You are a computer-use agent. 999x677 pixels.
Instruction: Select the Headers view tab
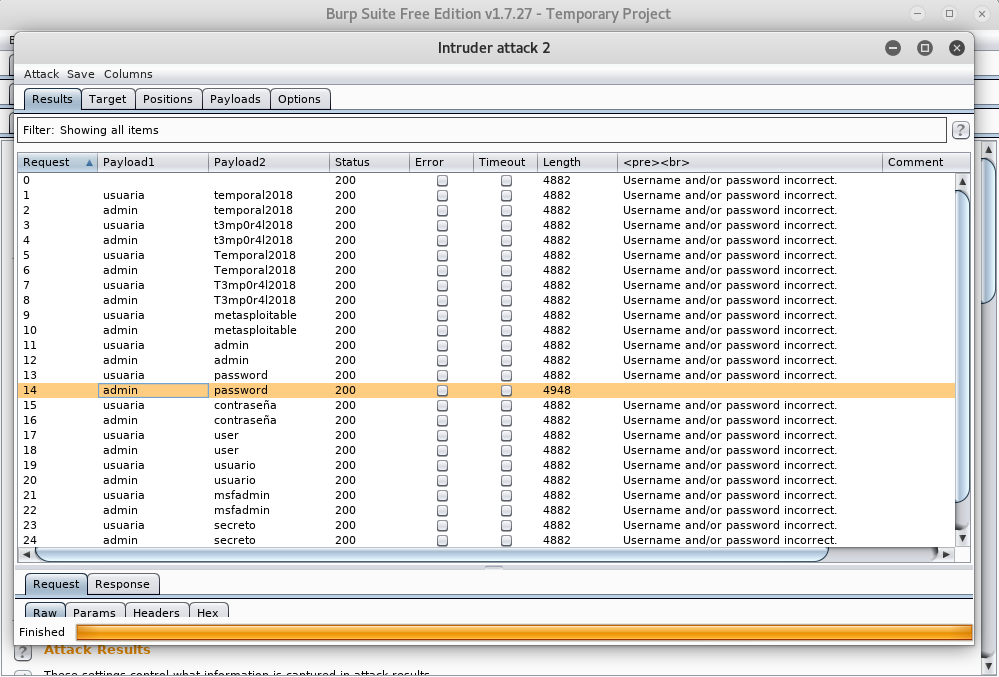(156, 613)
